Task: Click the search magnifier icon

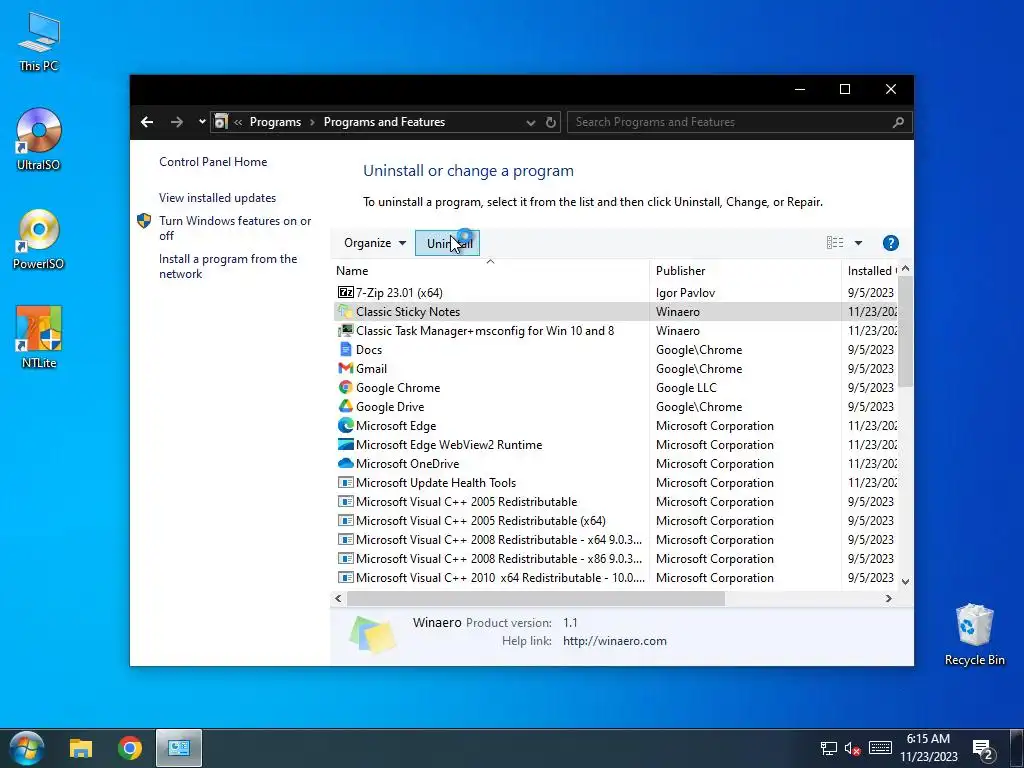Action: [x=898, y=122]
